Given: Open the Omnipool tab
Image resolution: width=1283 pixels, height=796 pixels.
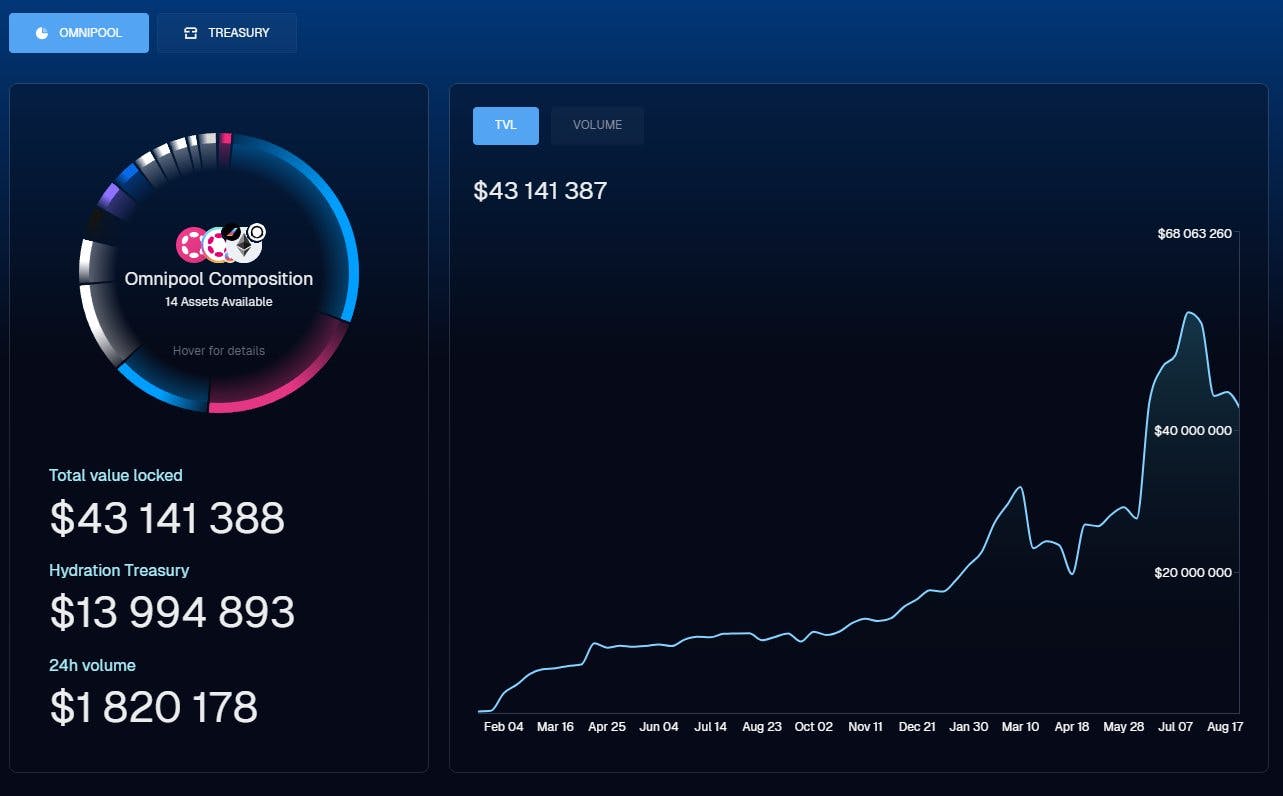Looking at the screenshot, I should (x=79, y=33).
